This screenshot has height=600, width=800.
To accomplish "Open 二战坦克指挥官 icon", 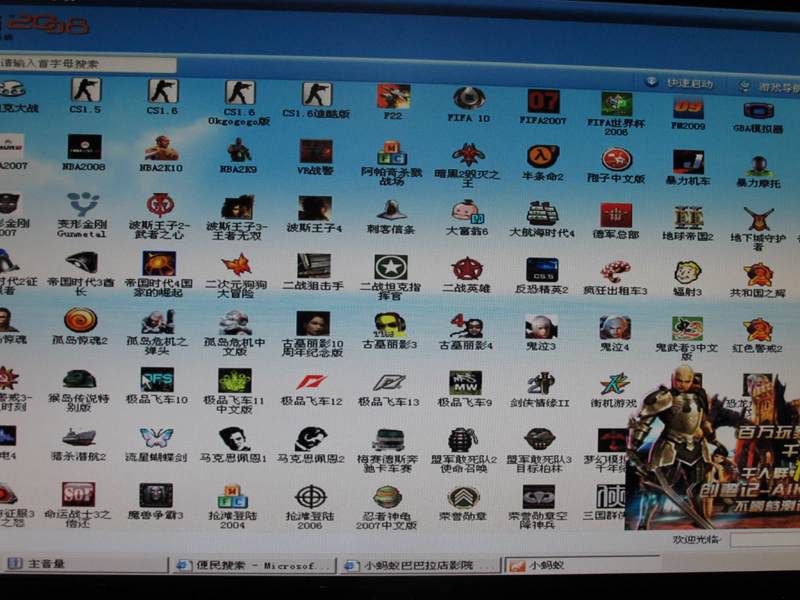I will coord(391,267).
